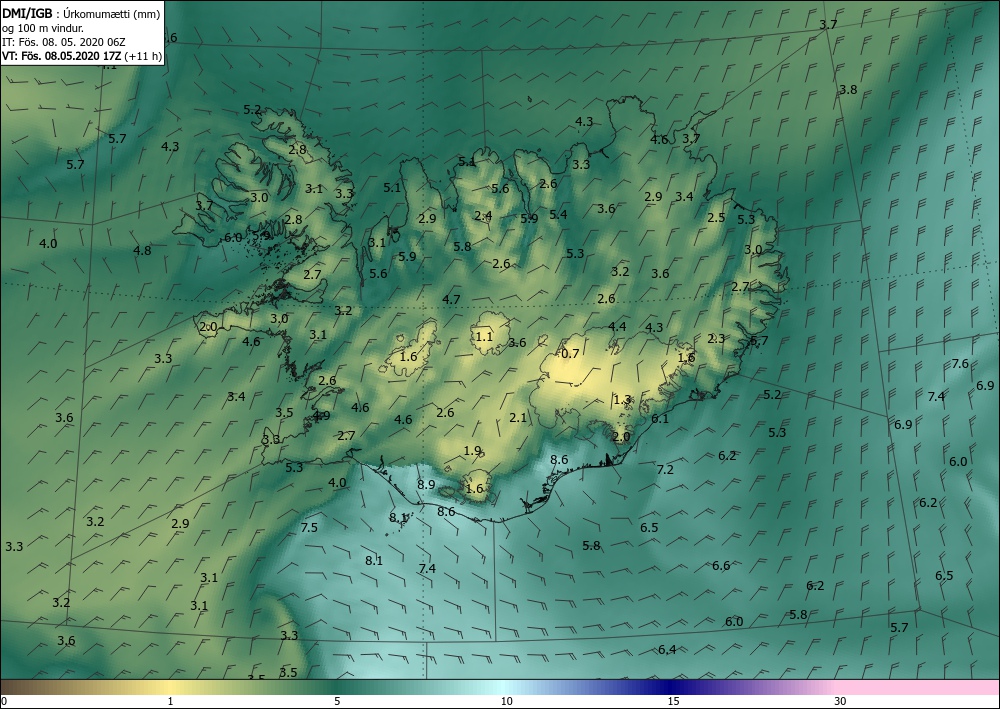Click the 1.9 value in south Iceland
This screenshot has height=709, width=1000.
coord(472,451)
